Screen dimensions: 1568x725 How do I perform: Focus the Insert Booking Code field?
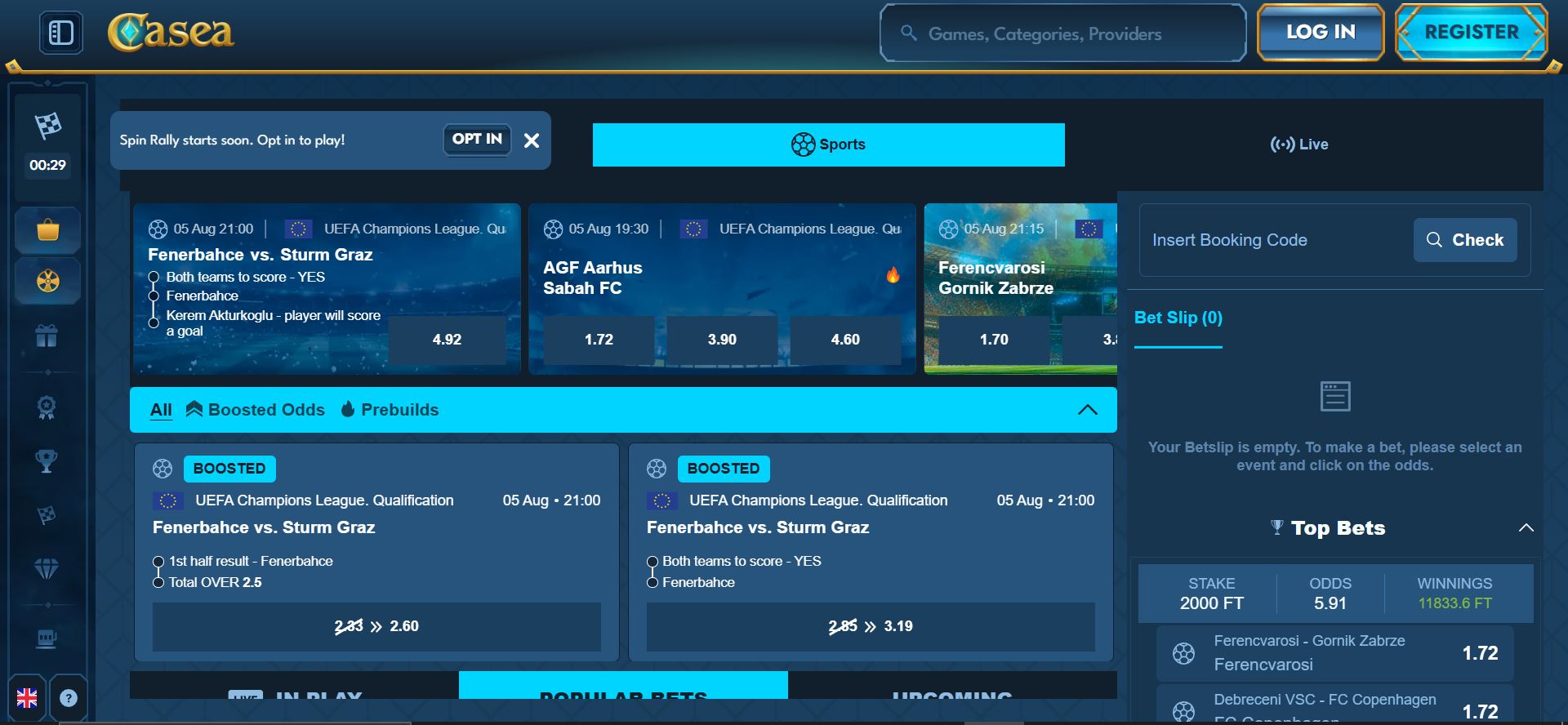coord(1276,240)
